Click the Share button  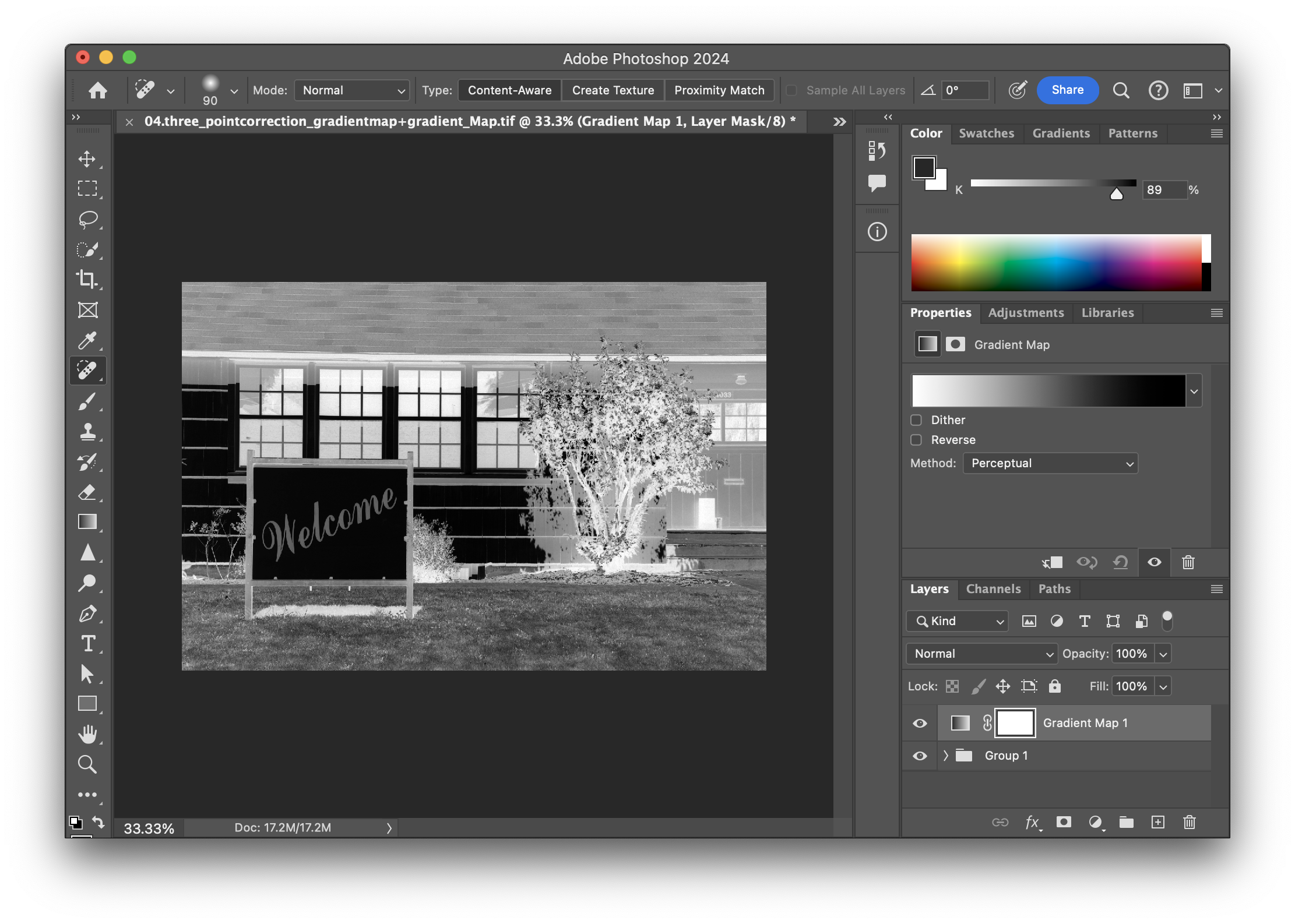[x=1067, y=90]
